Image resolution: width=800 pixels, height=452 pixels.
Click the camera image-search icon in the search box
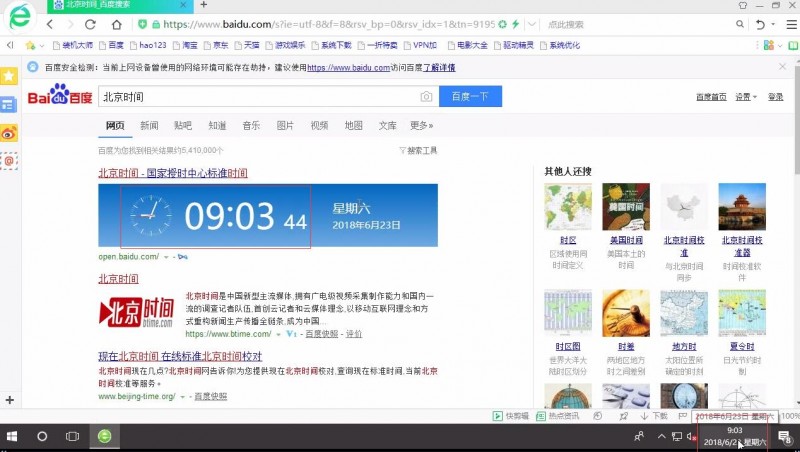click(x=427, y=96)
